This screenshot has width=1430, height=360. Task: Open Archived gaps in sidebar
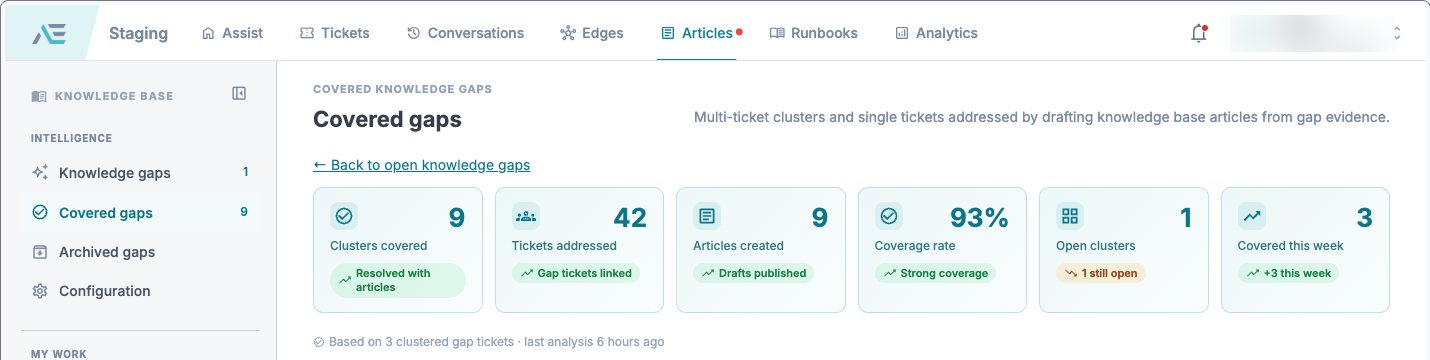(140, 252)
